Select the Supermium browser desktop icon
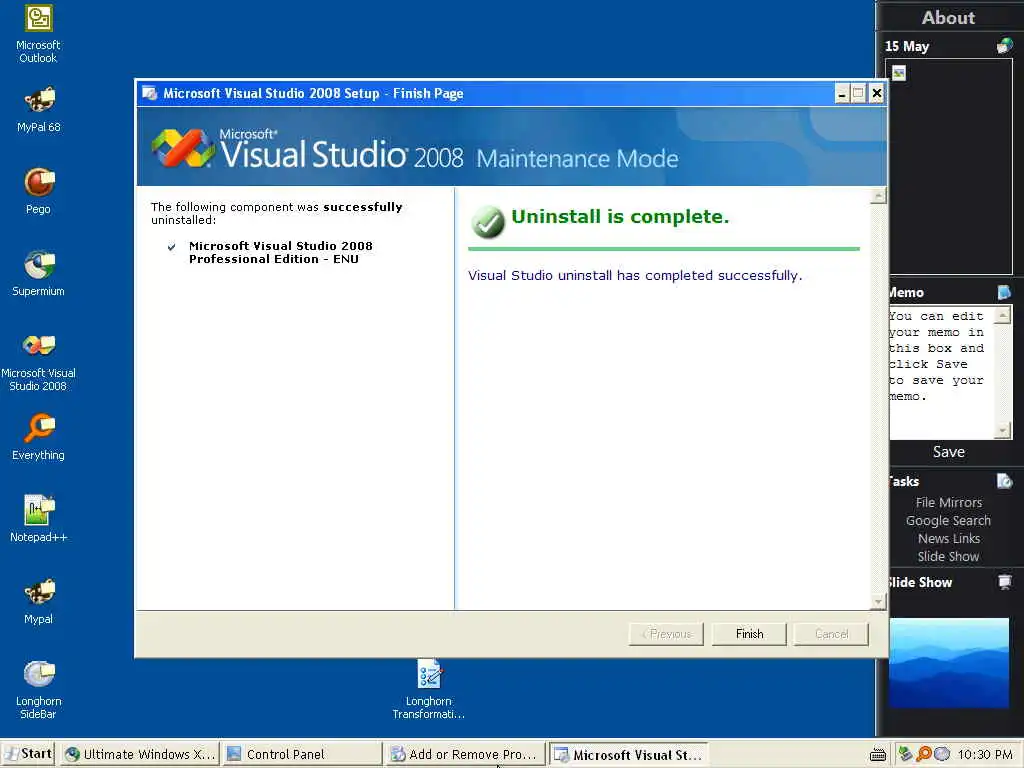The width and height of the screenshot is (1024, 768). (39, 274)
